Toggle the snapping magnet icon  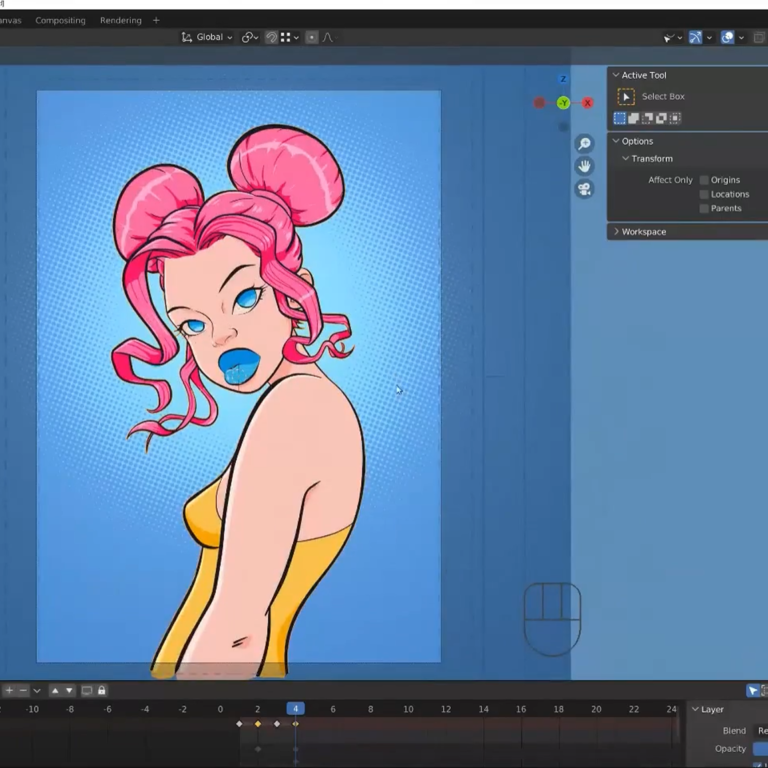coord(271,37)
